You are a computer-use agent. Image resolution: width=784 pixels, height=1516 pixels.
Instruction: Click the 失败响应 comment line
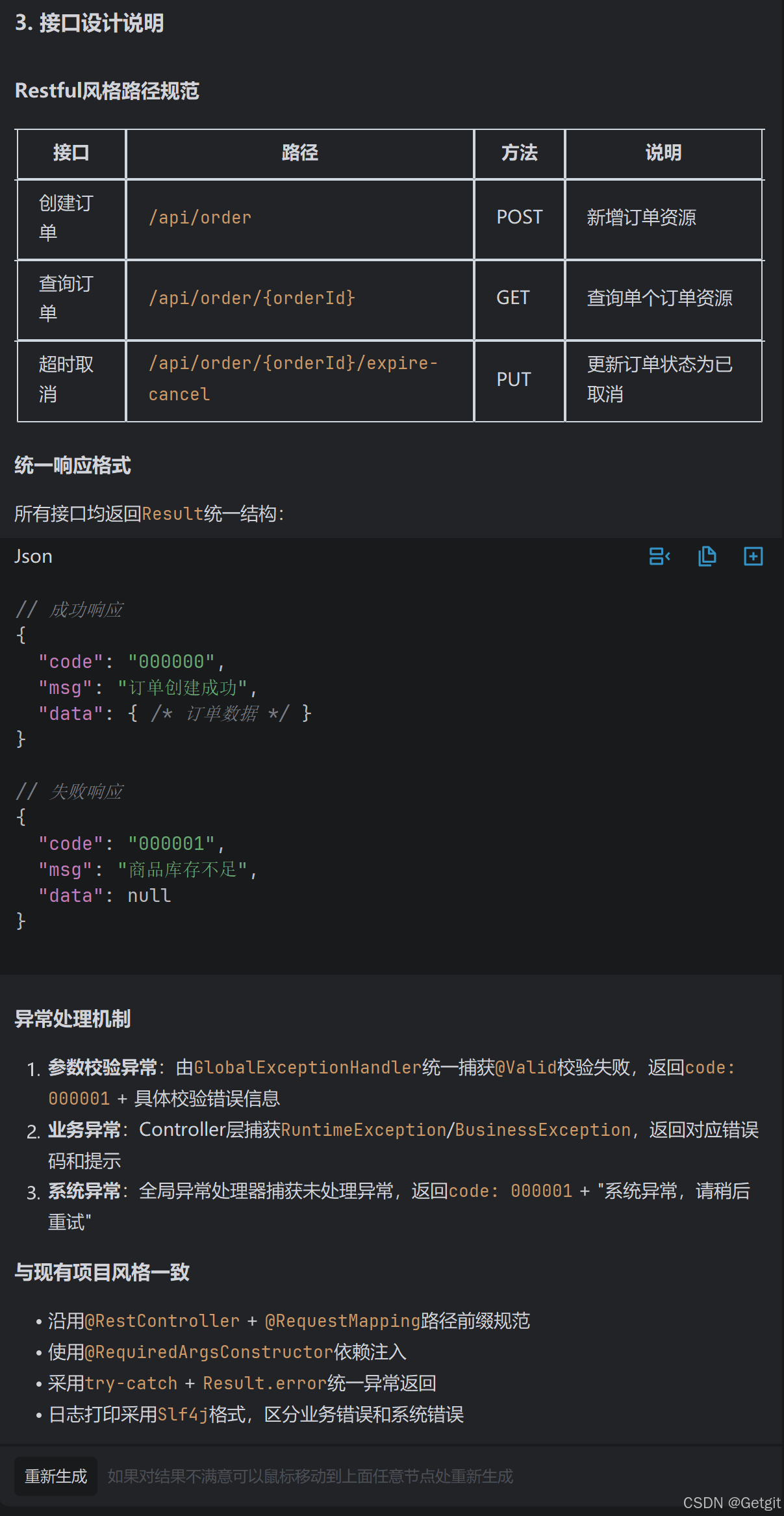click(70, 792)
